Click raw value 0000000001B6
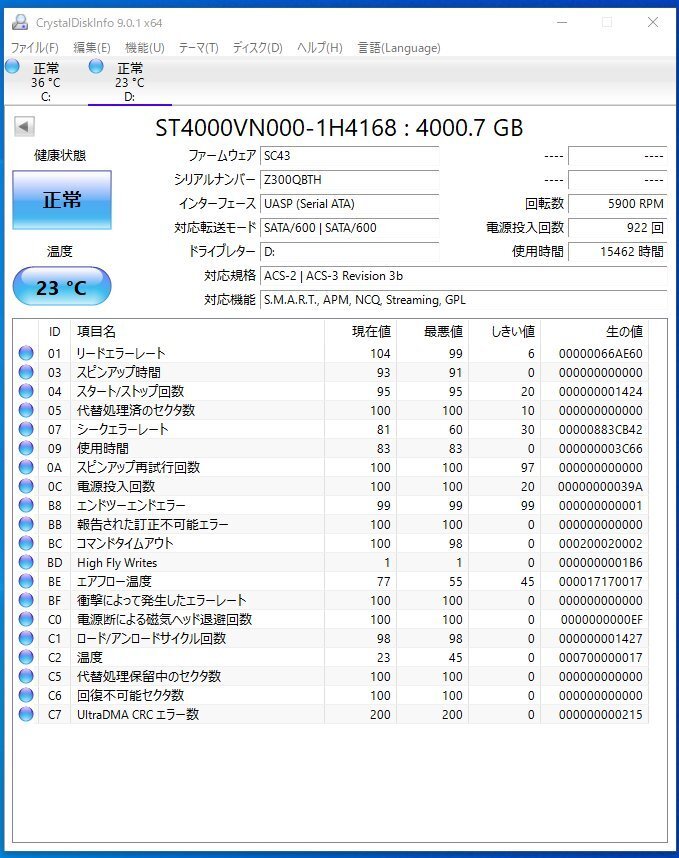This screenshot has height=858, width=679. [x=600, y=563]
